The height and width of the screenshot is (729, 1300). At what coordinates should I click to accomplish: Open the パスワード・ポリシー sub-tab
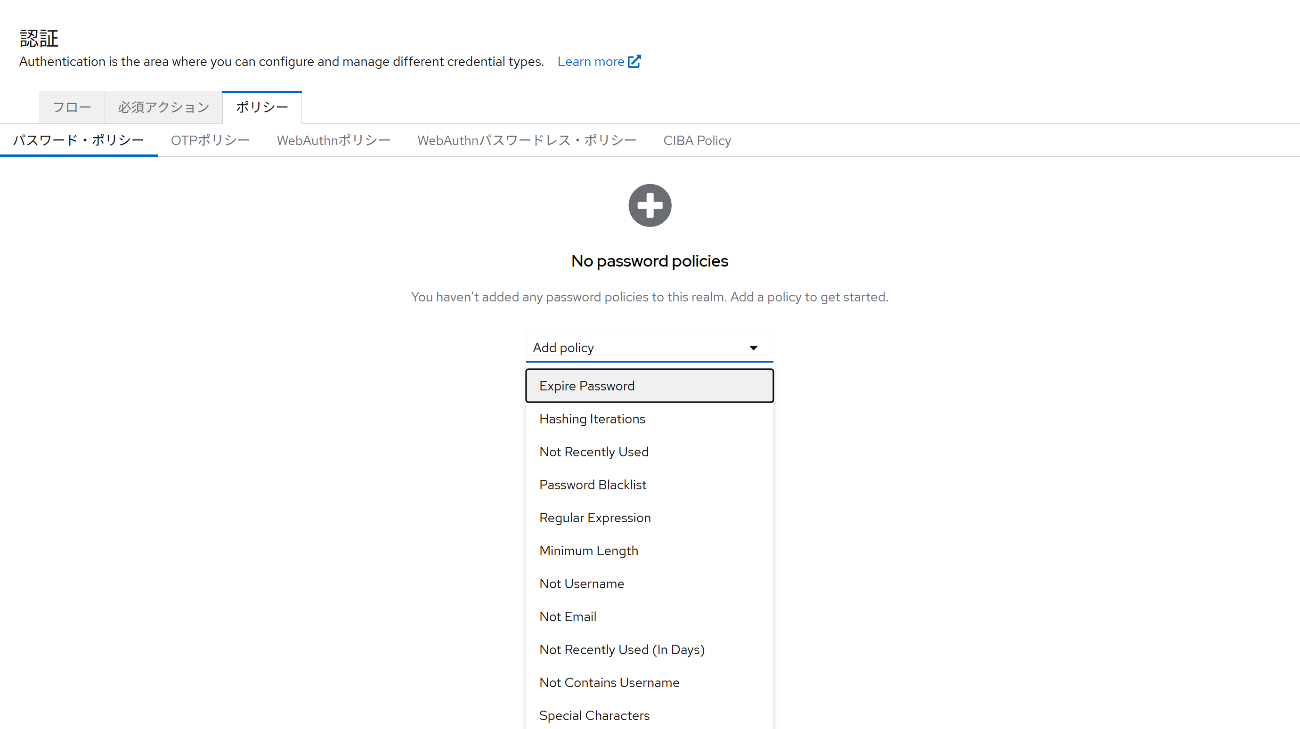79,140
